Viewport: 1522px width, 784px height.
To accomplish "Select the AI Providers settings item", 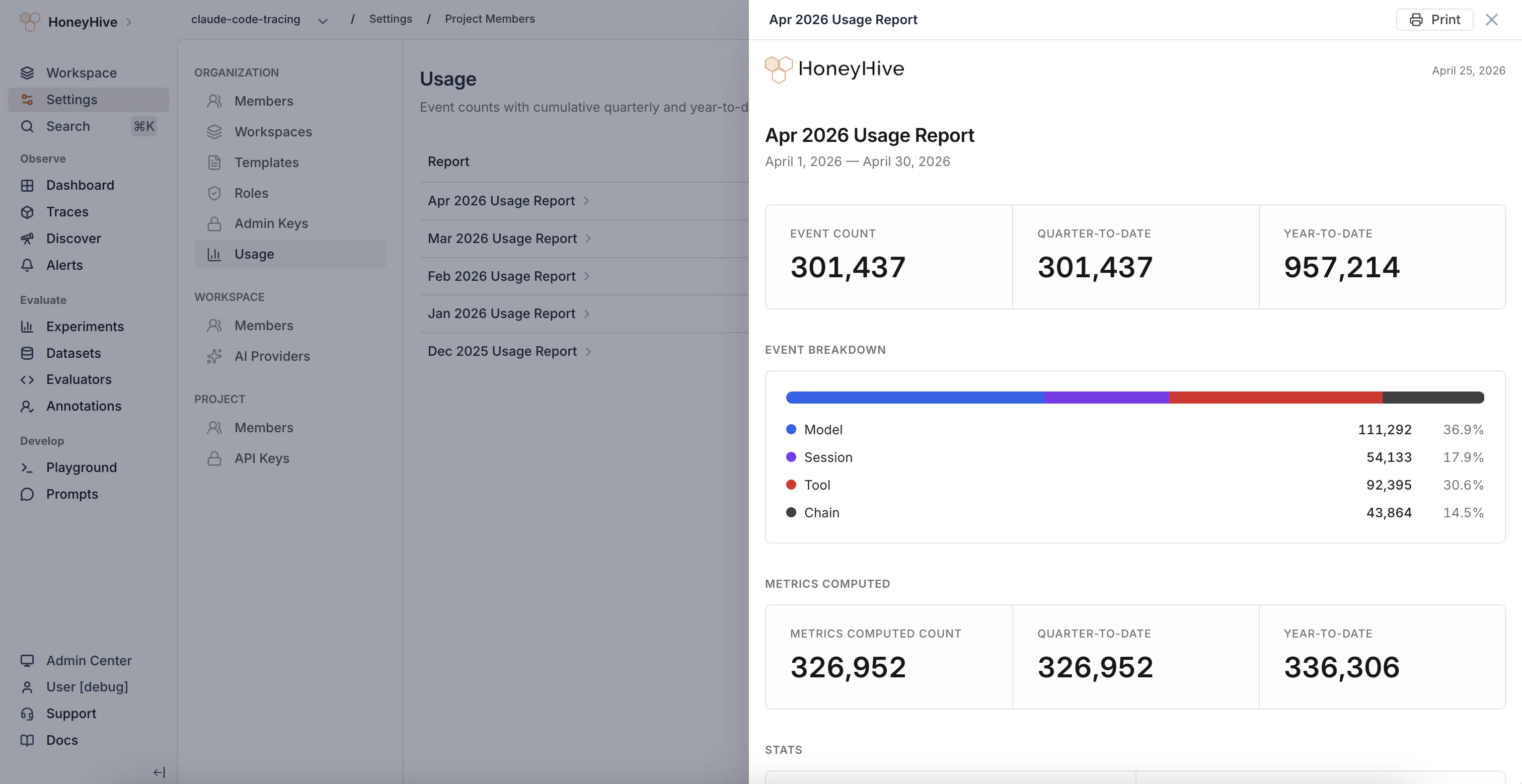I will tap(290, 356).
